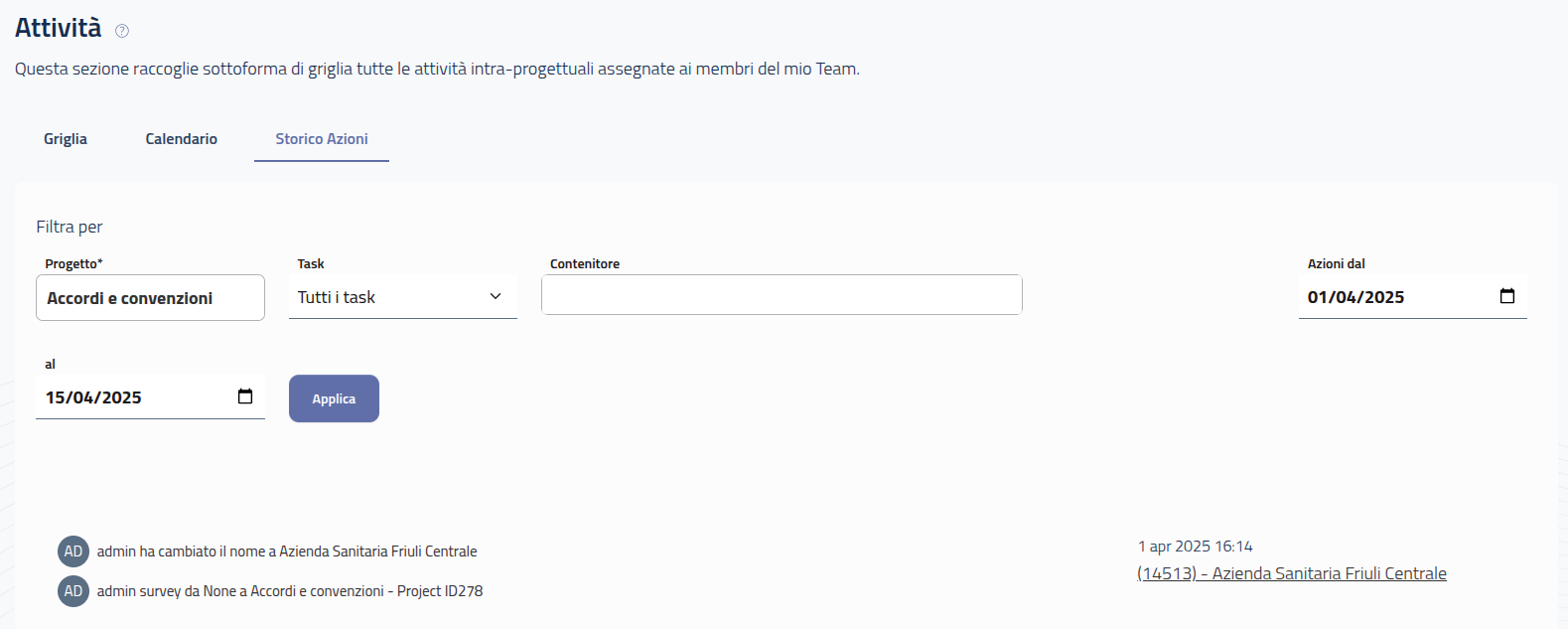The image size is (1568, 629).
Task: Click AD avatar next to 'admin ha cambiato il nome'
Action: (73, 551)
